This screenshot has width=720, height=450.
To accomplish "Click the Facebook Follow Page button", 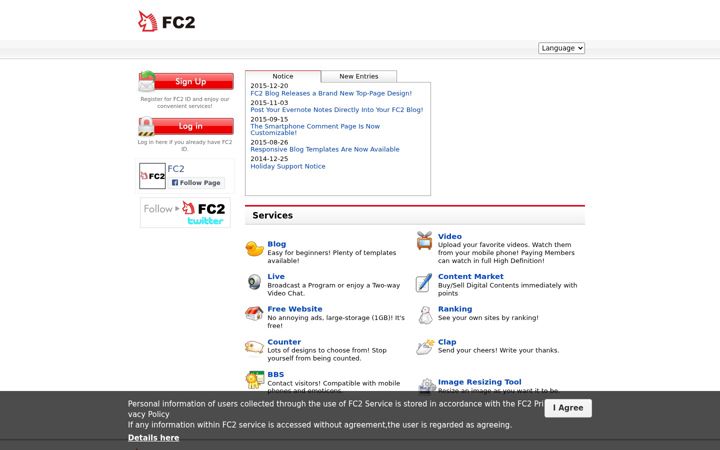I will 196,182.
